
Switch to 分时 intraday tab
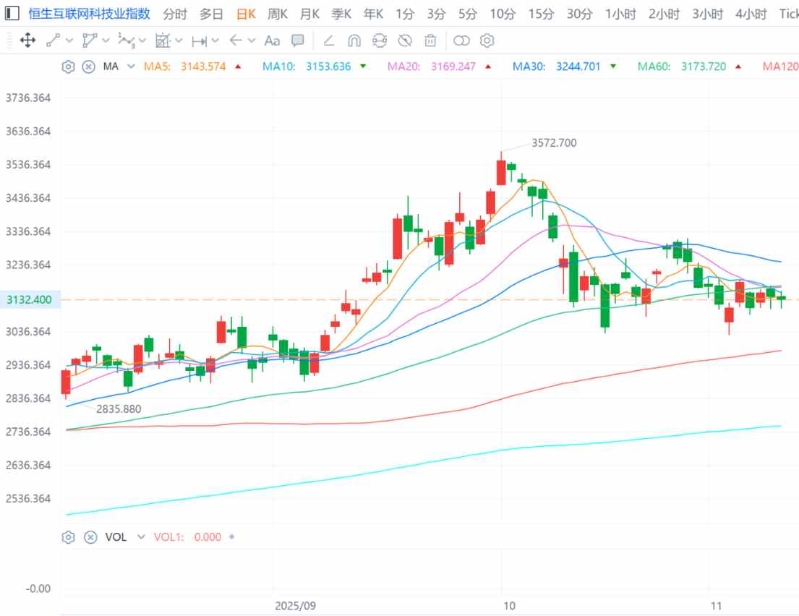click(174, 14)
